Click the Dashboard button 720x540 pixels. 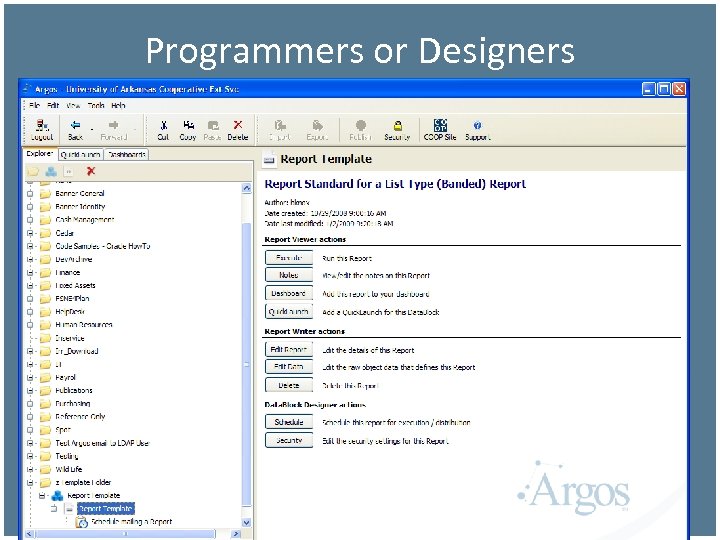coord(289,293)
